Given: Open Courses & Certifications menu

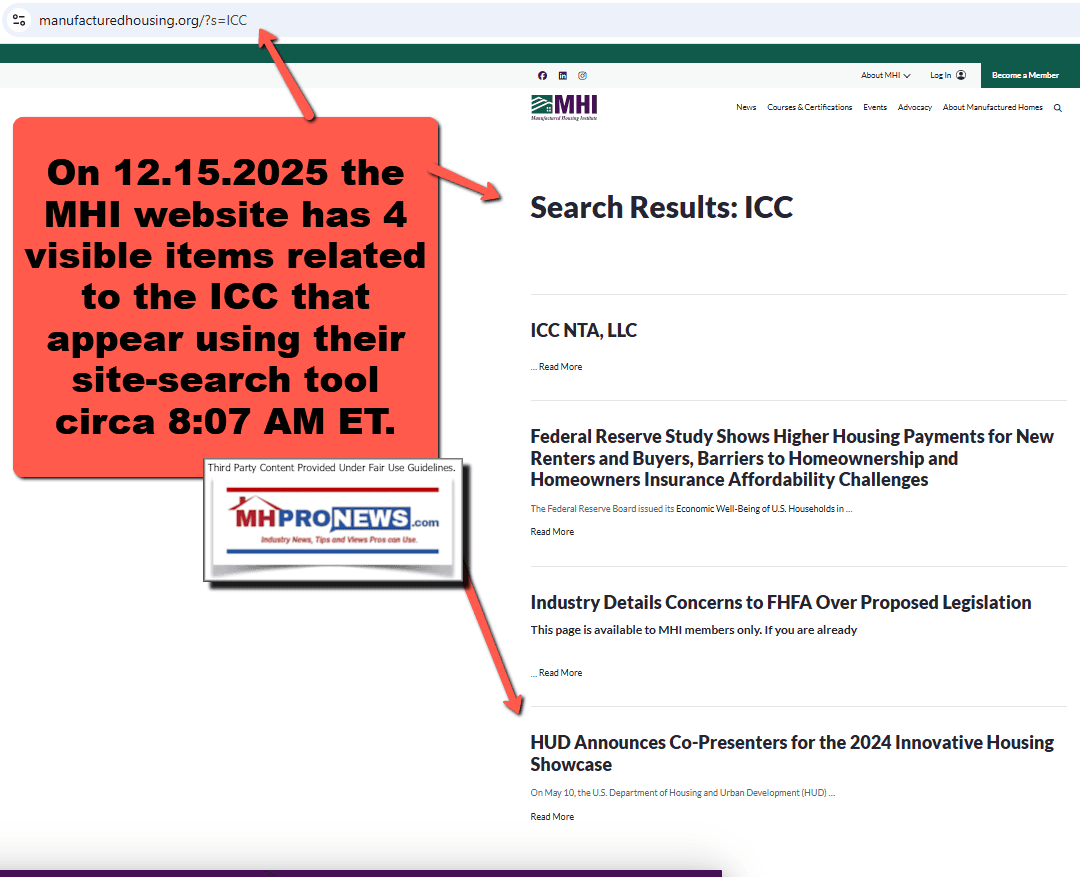Looking at the screenshot, I should point(809,108).
